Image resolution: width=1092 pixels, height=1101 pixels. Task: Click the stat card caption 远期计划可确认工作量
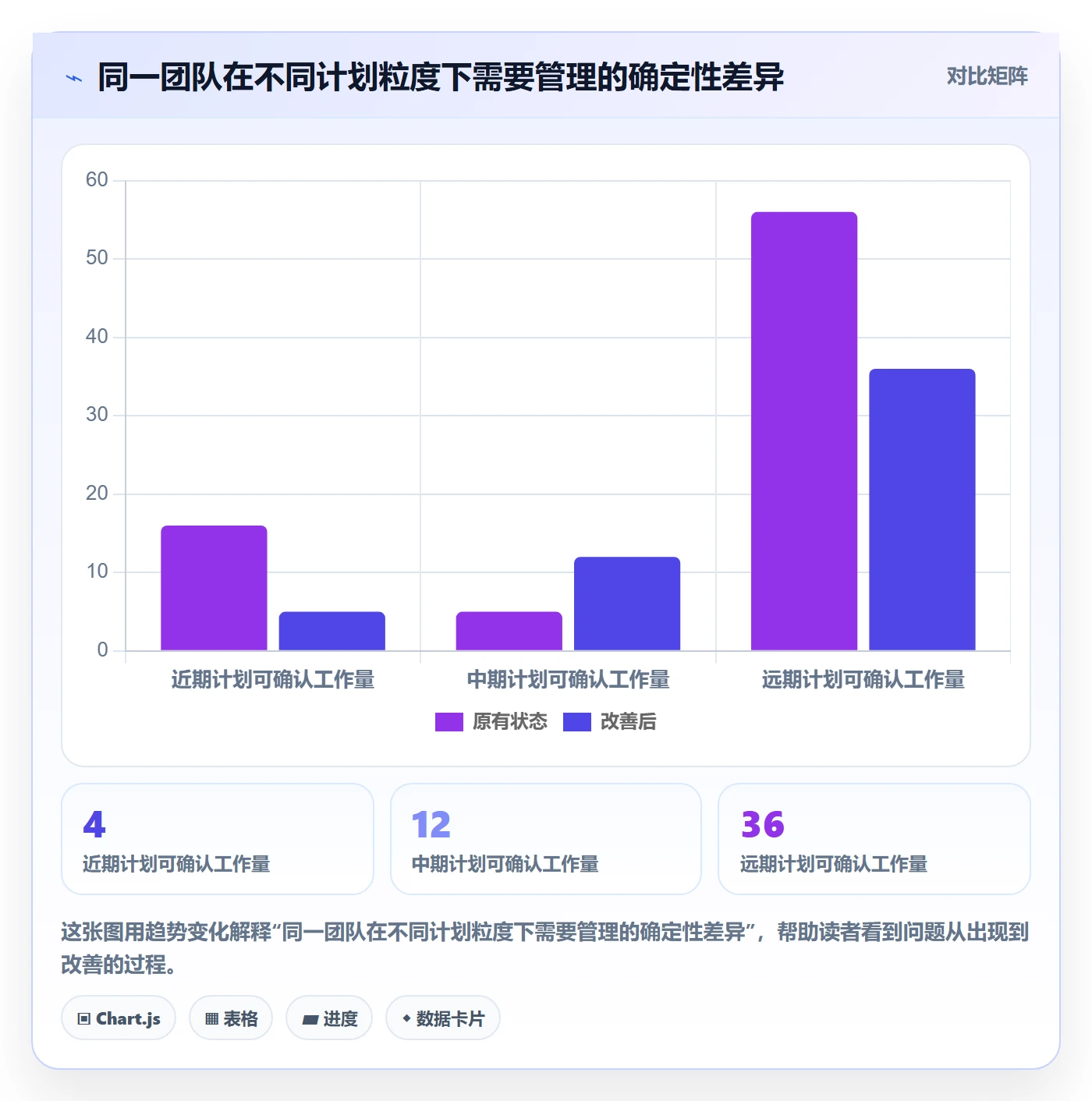point(834,864)
